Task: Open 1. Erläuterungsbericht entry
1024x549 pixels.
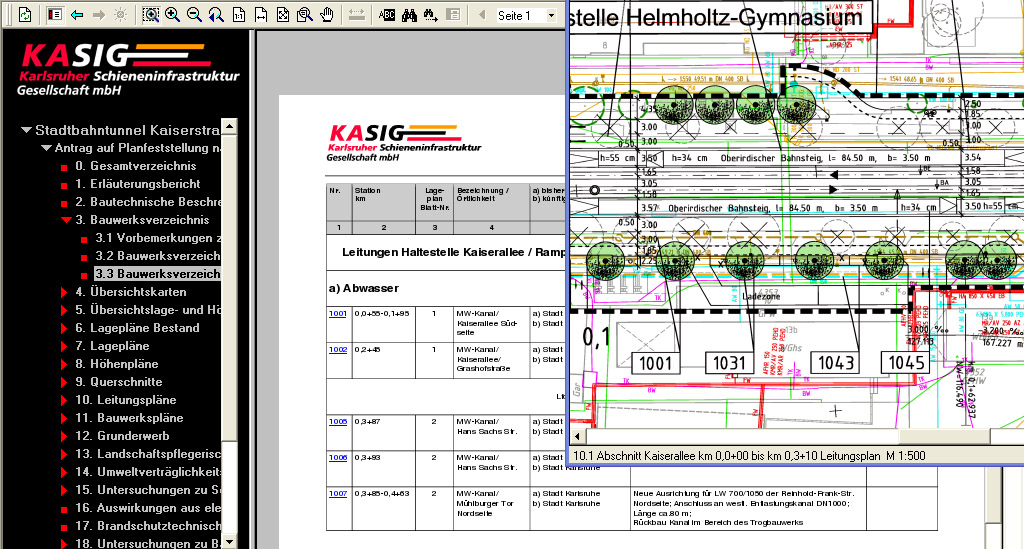Action: 138,184
